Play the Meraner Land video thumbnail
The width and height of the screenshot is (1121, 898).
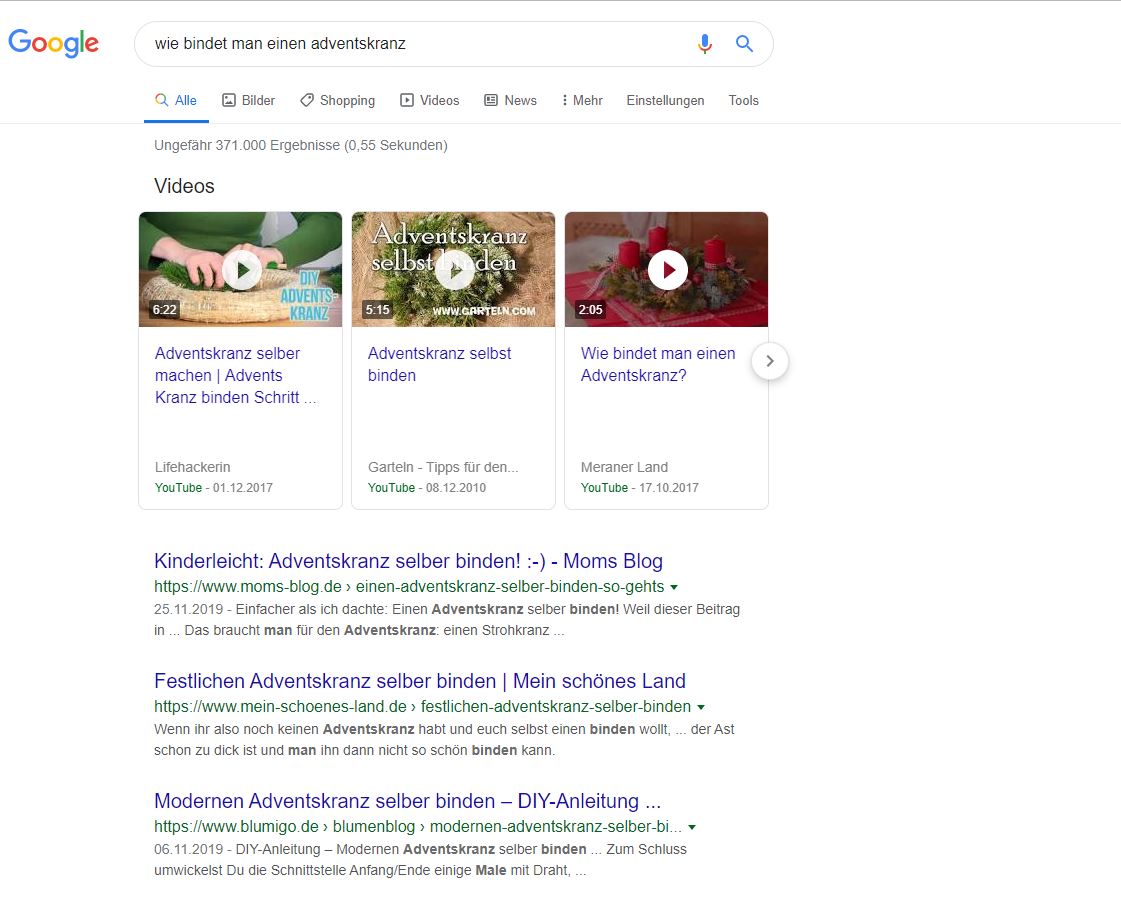667,269
